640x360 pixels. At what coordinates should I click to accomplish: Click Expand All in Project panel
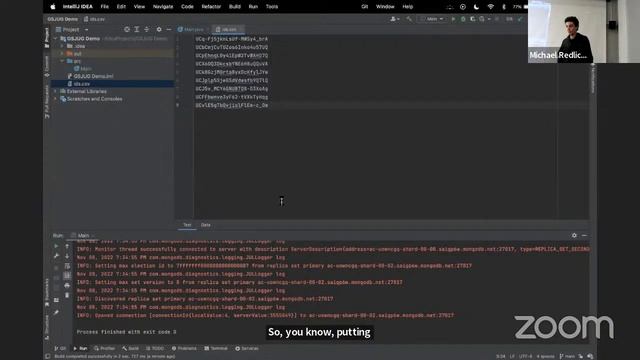point(137,29)
